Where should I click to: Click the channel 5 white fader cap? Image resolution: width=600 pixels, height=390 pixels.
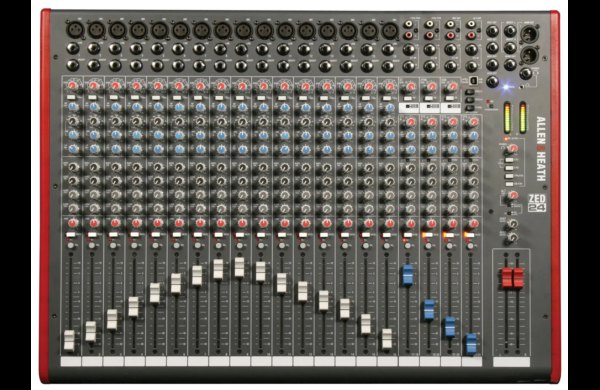(155, 293)
